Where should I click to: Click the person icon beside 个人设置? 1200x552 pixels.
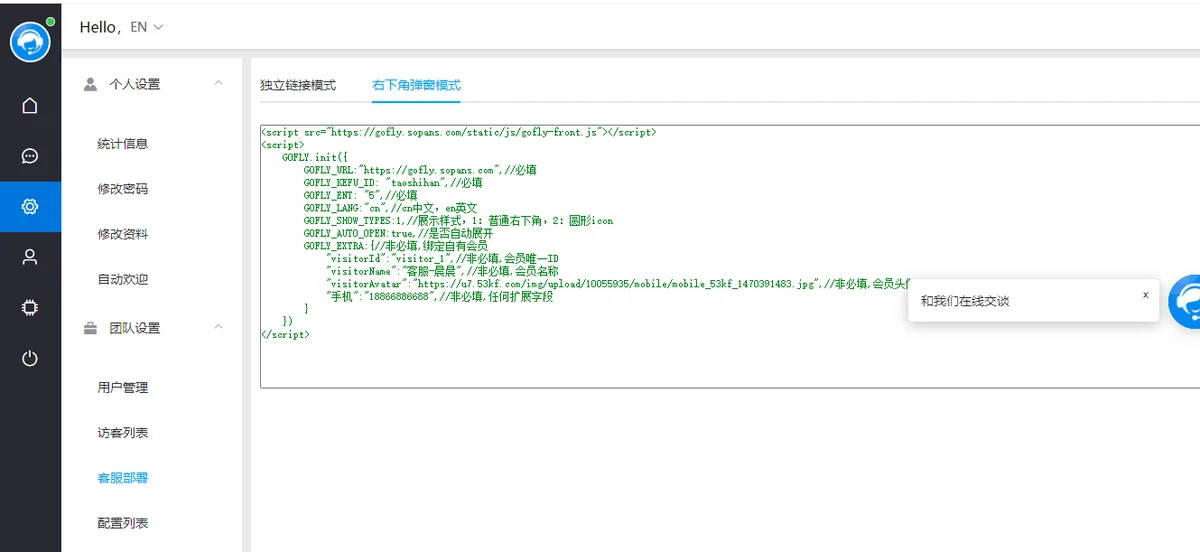91,84
